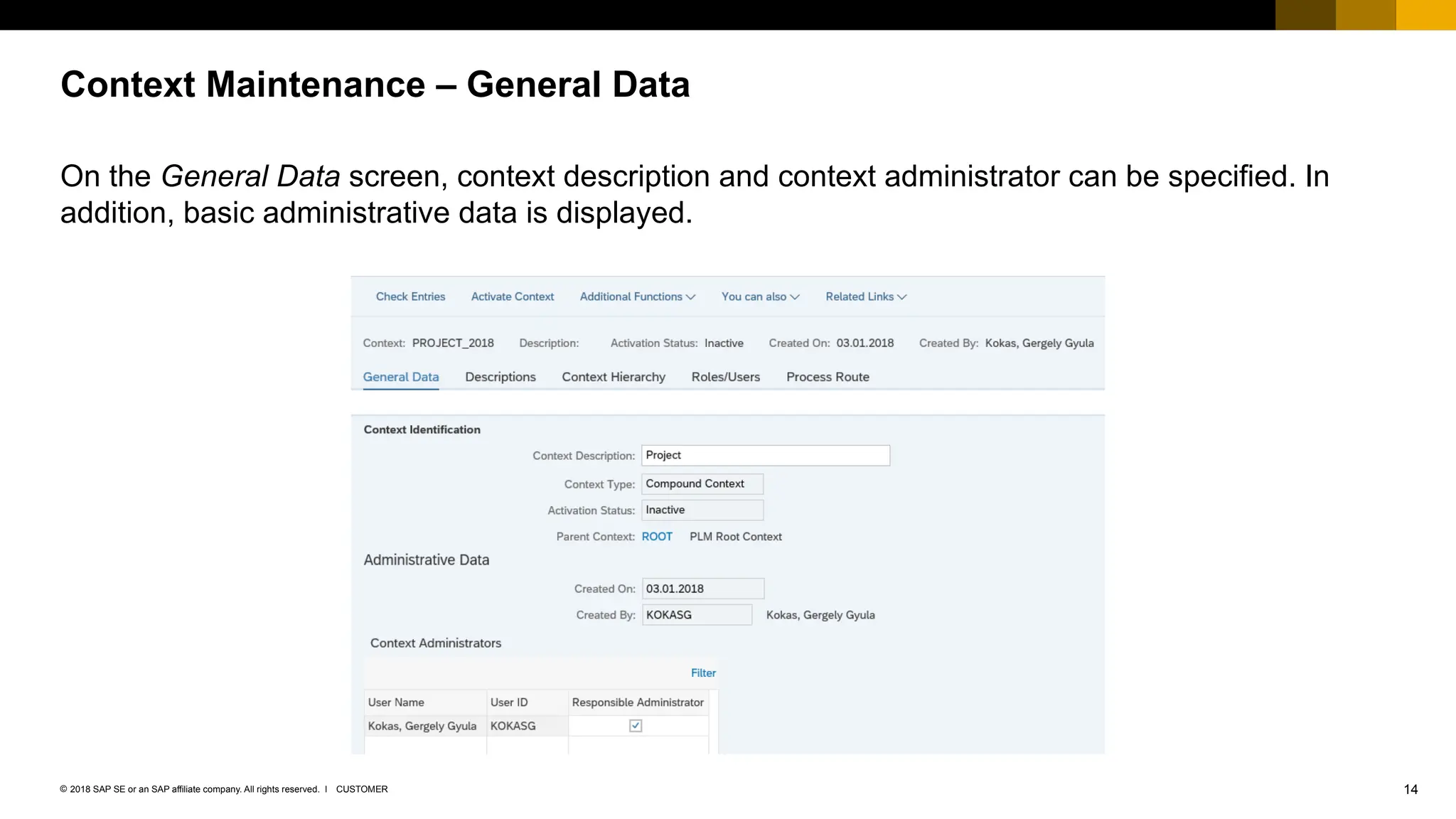Click the Administrative Data section heading

(x=427, y=560)
